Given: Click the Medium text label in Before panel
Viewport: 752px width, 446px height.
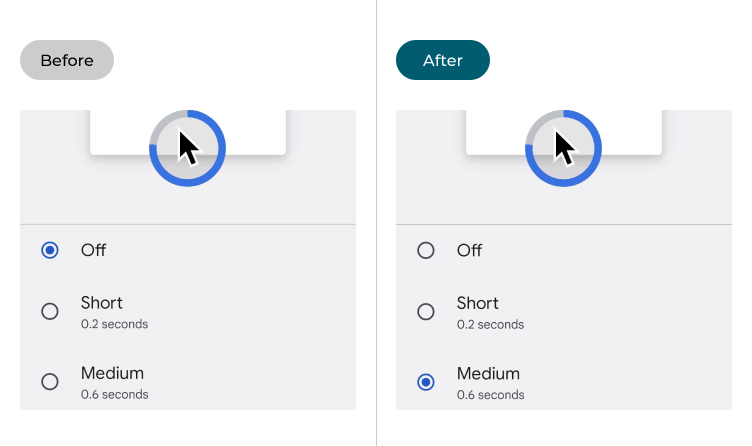Looking at the screenshot, I should (112, 373).
